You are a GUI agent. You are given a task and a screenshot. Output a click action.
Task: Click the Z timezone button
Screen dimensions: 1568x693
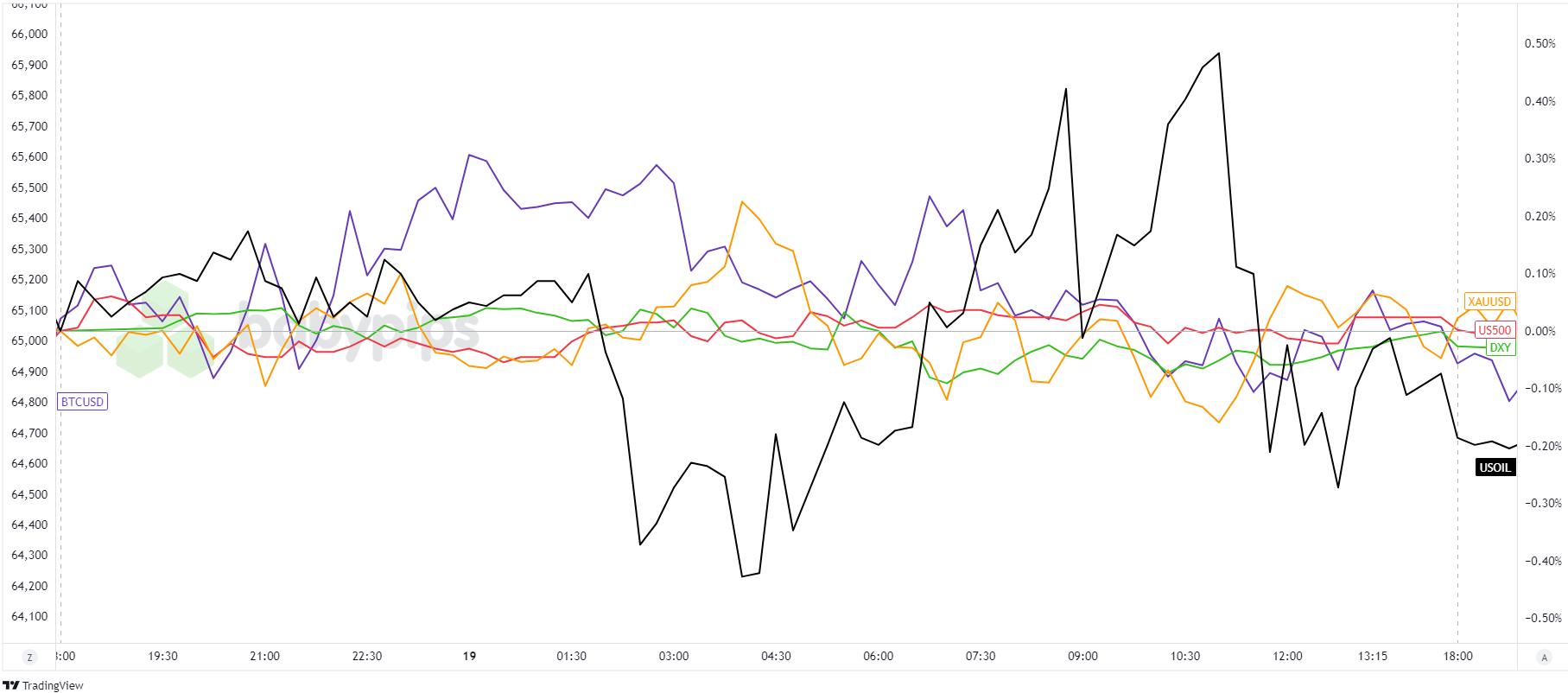[x=30, y=658]
